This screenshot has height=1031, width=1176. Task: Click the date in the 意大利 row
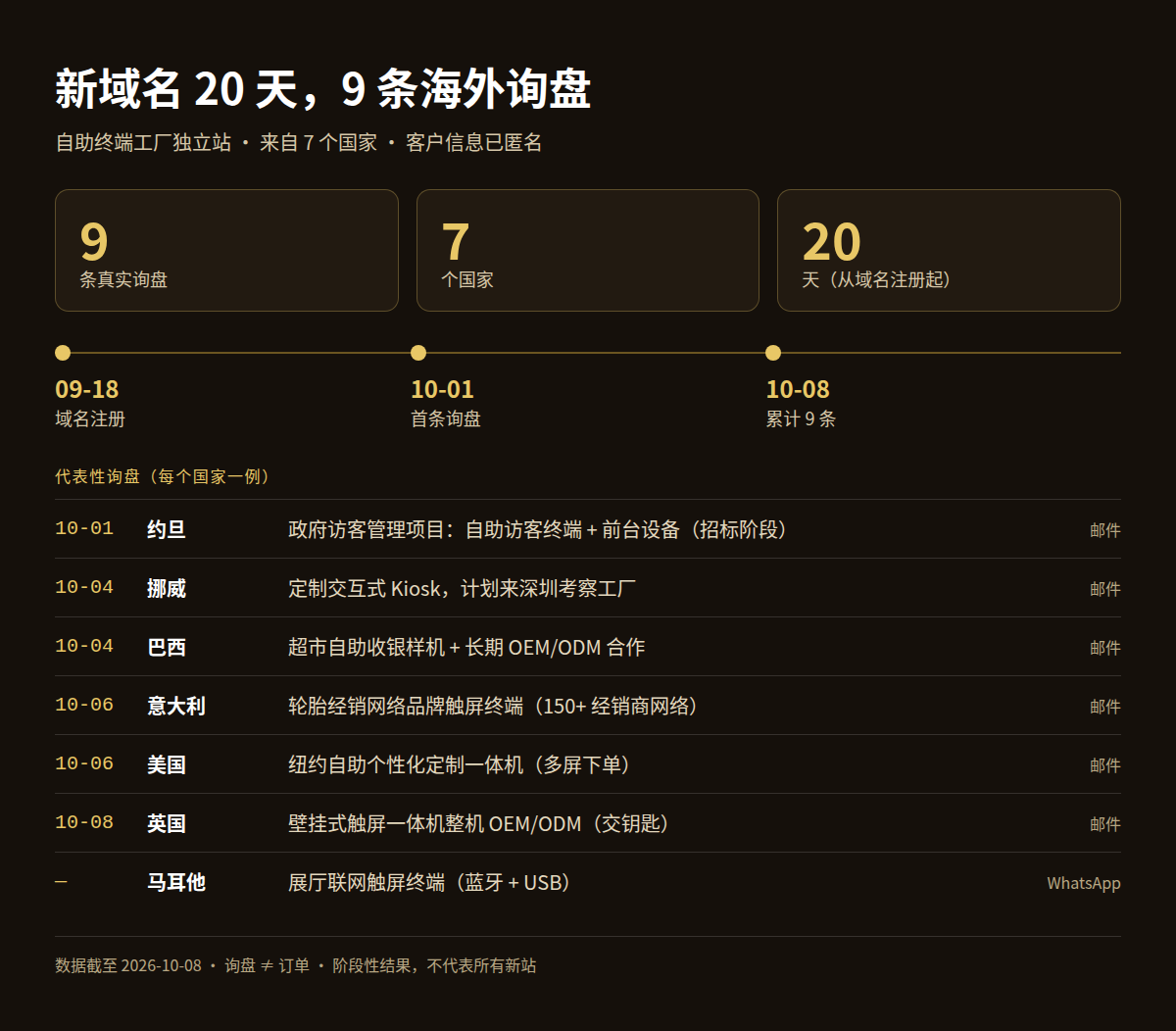click(x=84, y=705)
